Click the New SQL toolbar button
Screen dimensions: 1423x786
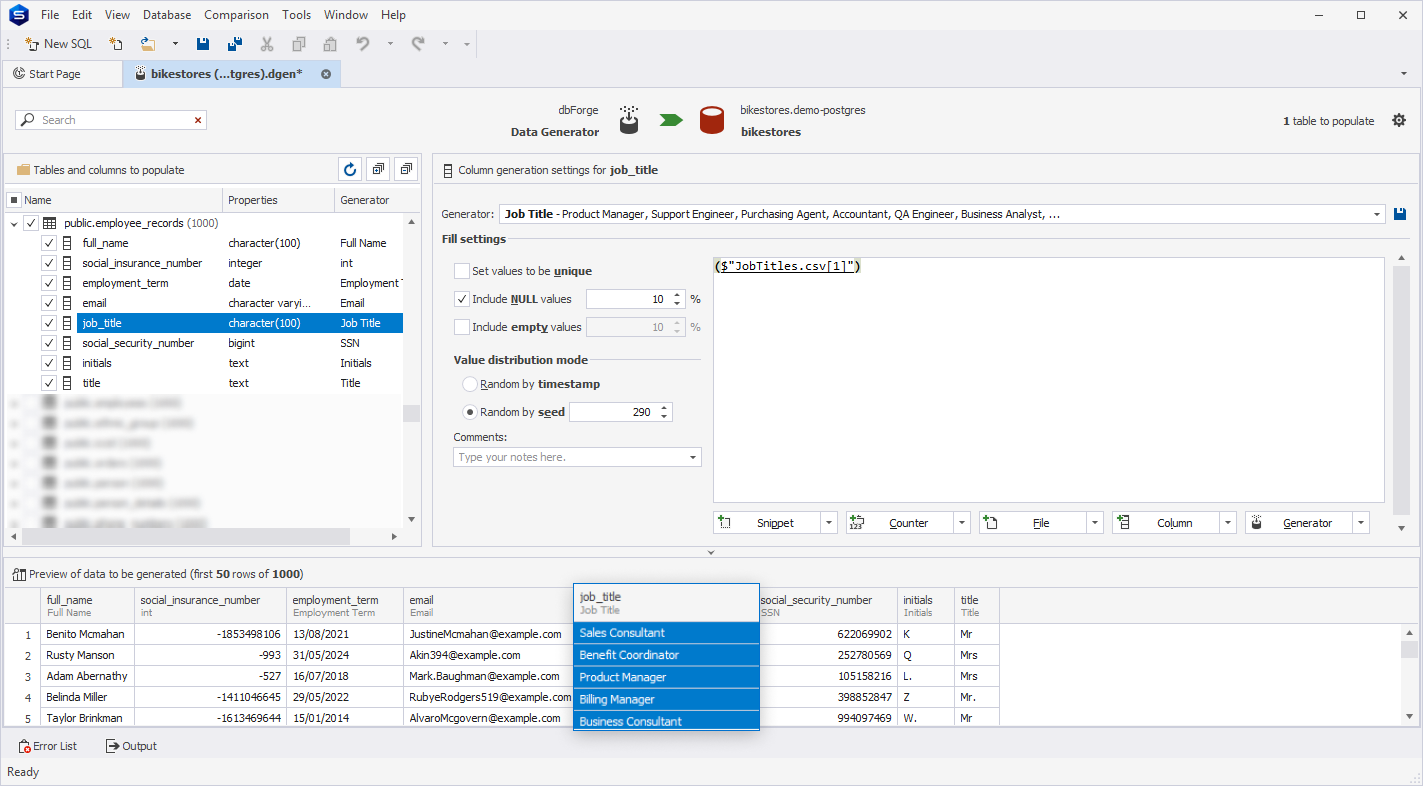tap(58, 44)
